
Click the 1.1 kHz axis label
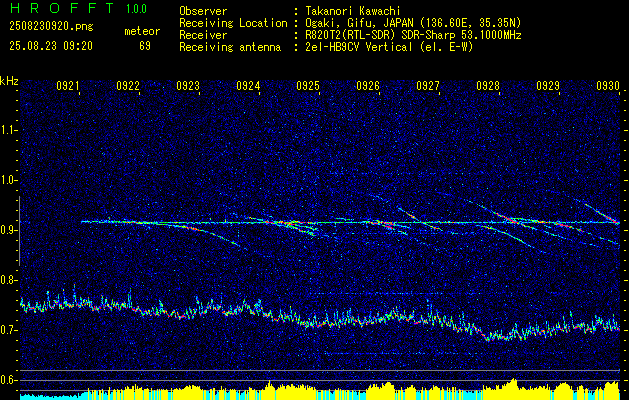[x=8, y=130]
